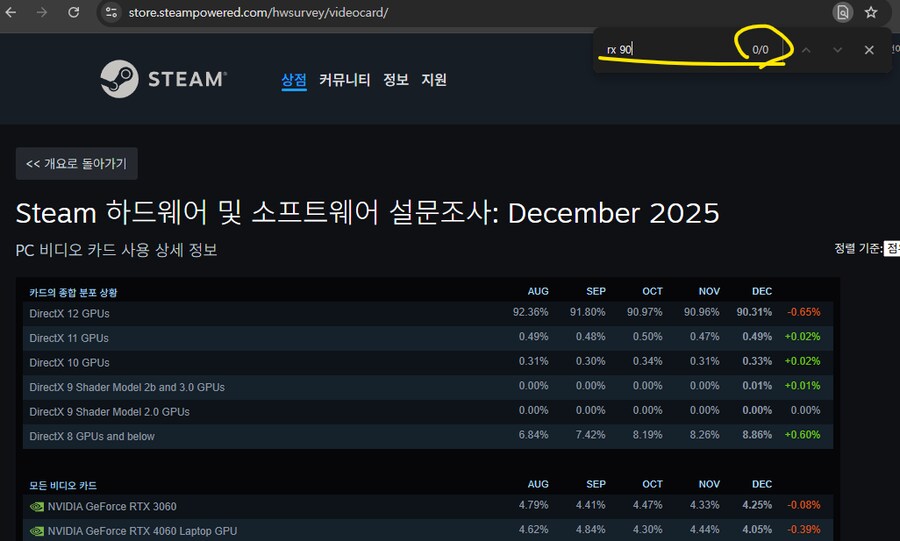
Task: Click the 모든 비디오 카드 header
Action: pos(63,485)
